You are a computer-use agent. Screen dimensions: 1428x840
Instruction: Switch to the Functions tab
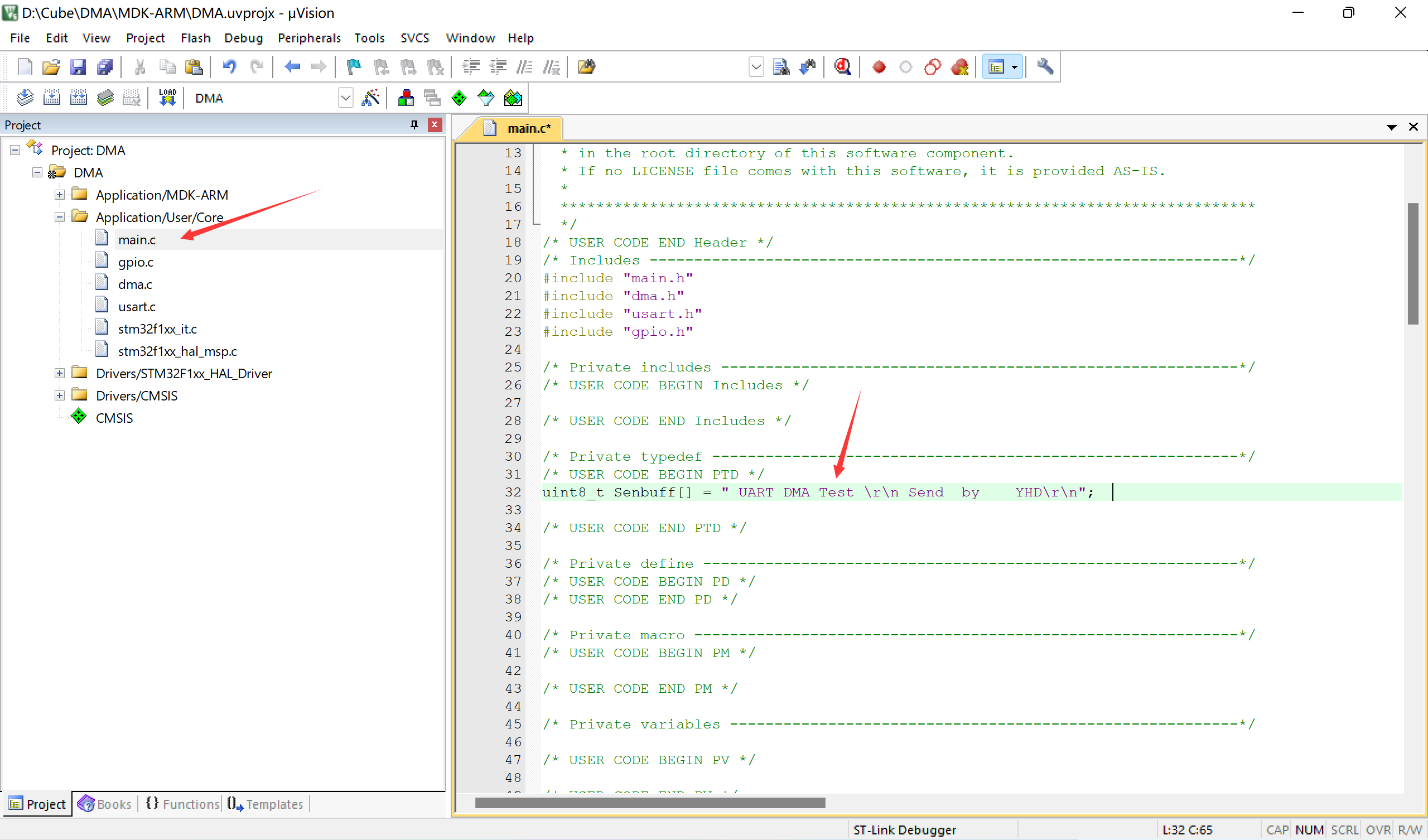182,804
